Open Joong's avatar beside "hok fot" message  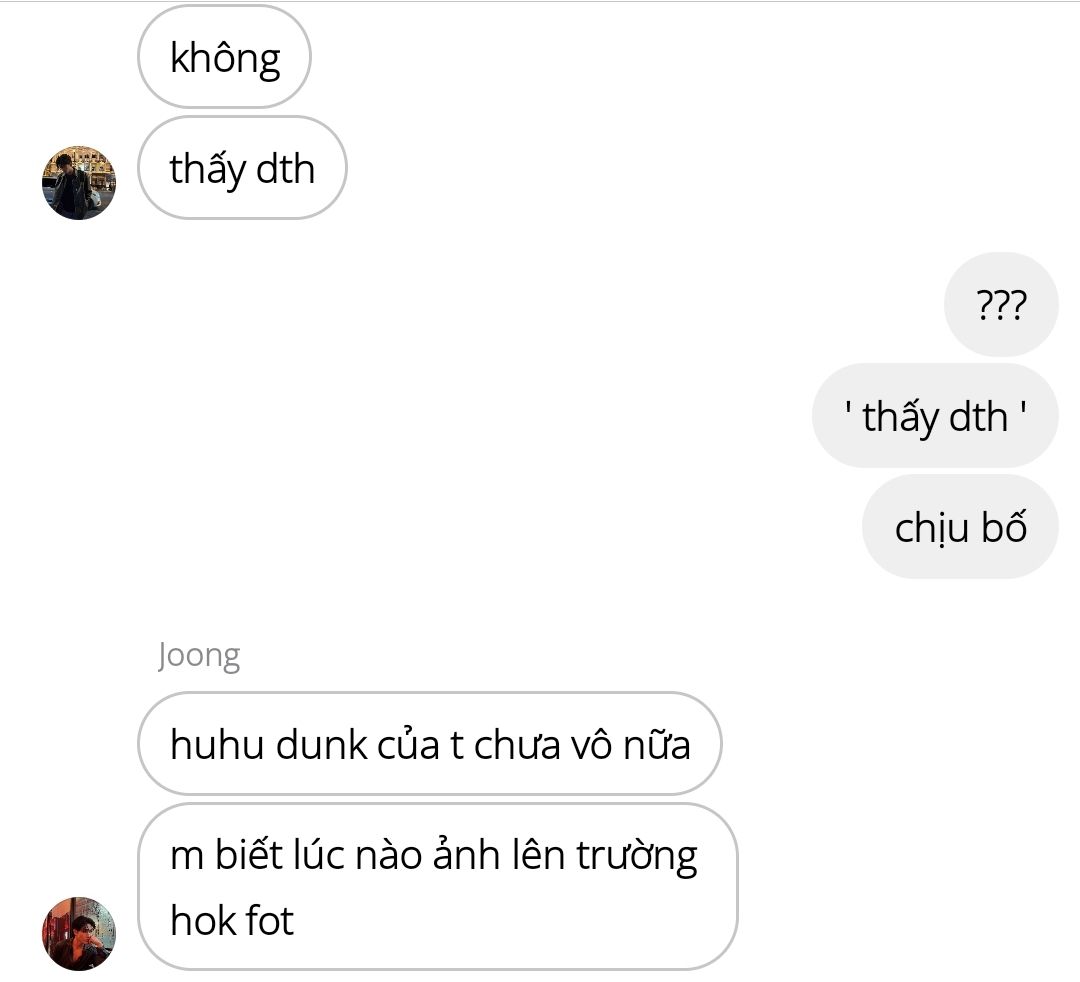coord(79,933)
